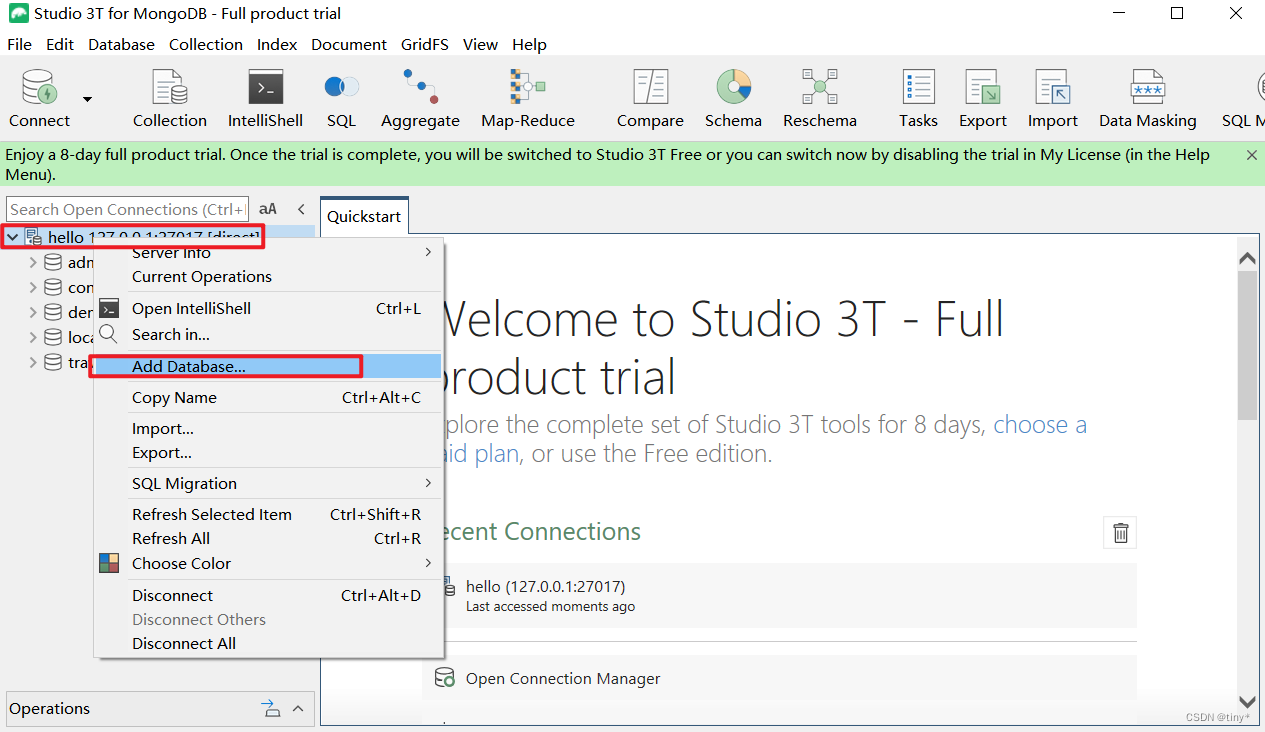Choose Import... in context menu
The width and height of the screenshot is (1265, 732).
(268, 429)
